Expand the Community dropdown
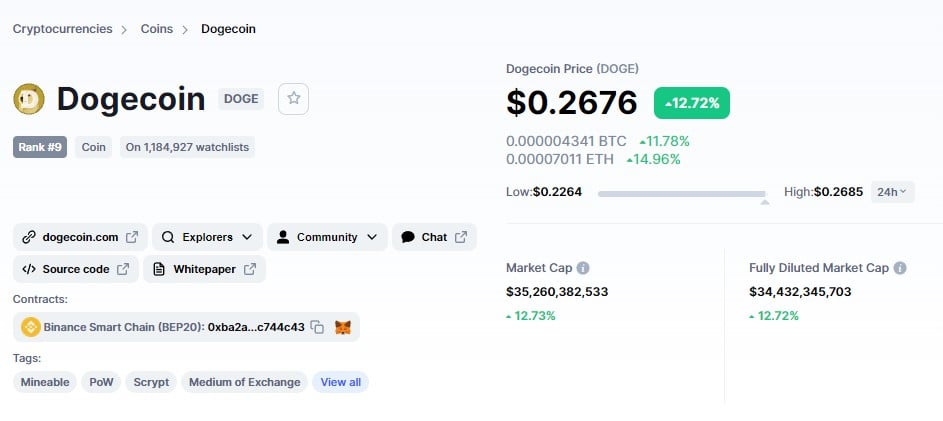 (327, 237)
